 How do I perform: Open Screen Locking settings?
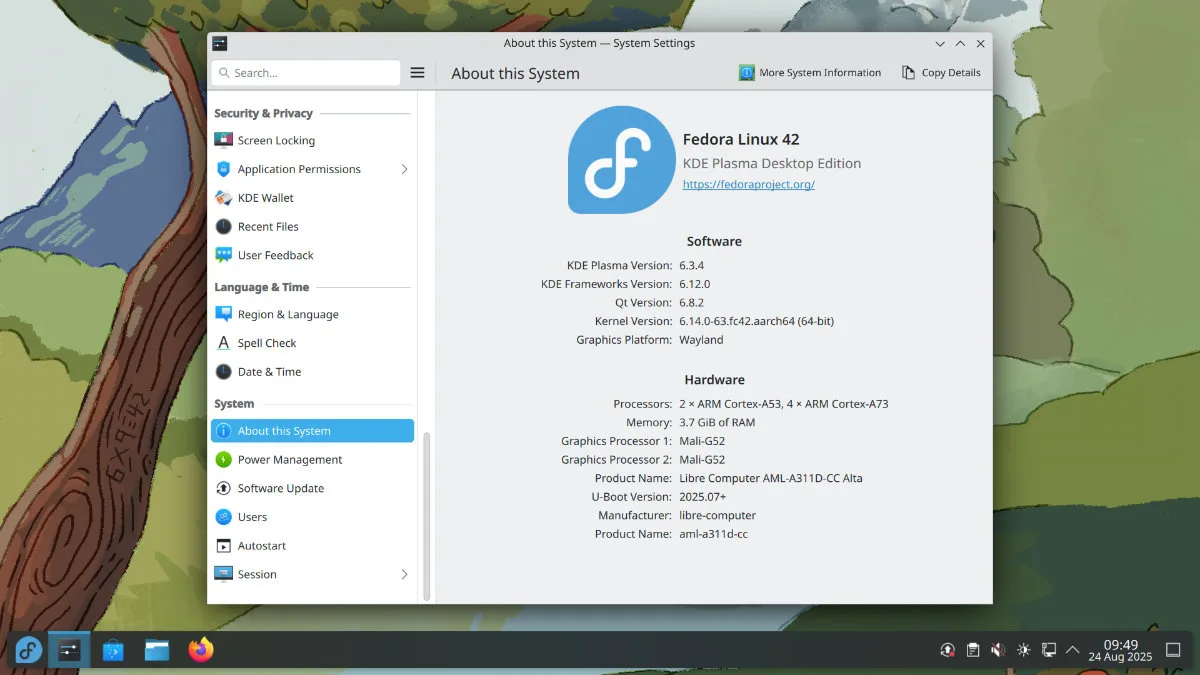[x=276, y=141]
